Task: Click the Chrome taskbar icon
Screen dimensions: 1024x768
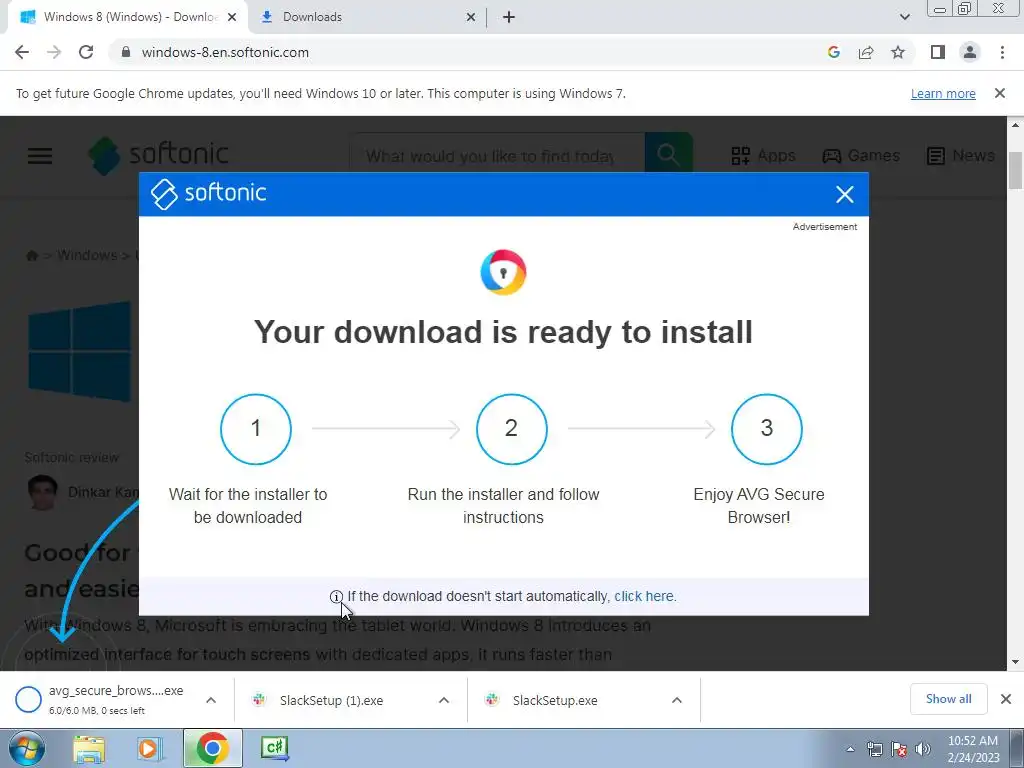Action: [212, 748]
